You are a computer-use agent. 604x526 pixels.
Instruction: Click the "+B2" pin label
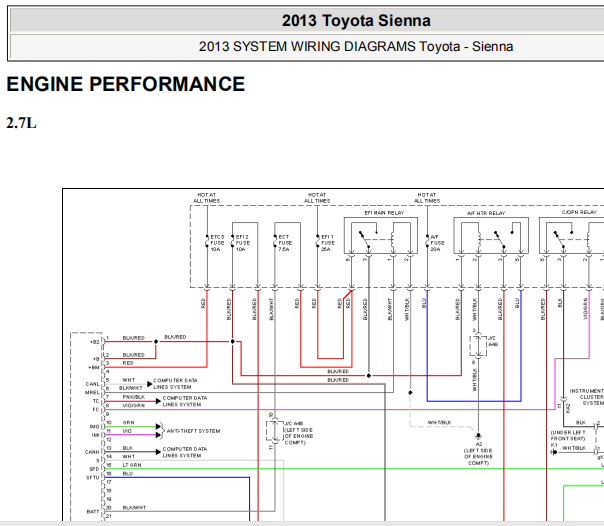coord(94,342)
